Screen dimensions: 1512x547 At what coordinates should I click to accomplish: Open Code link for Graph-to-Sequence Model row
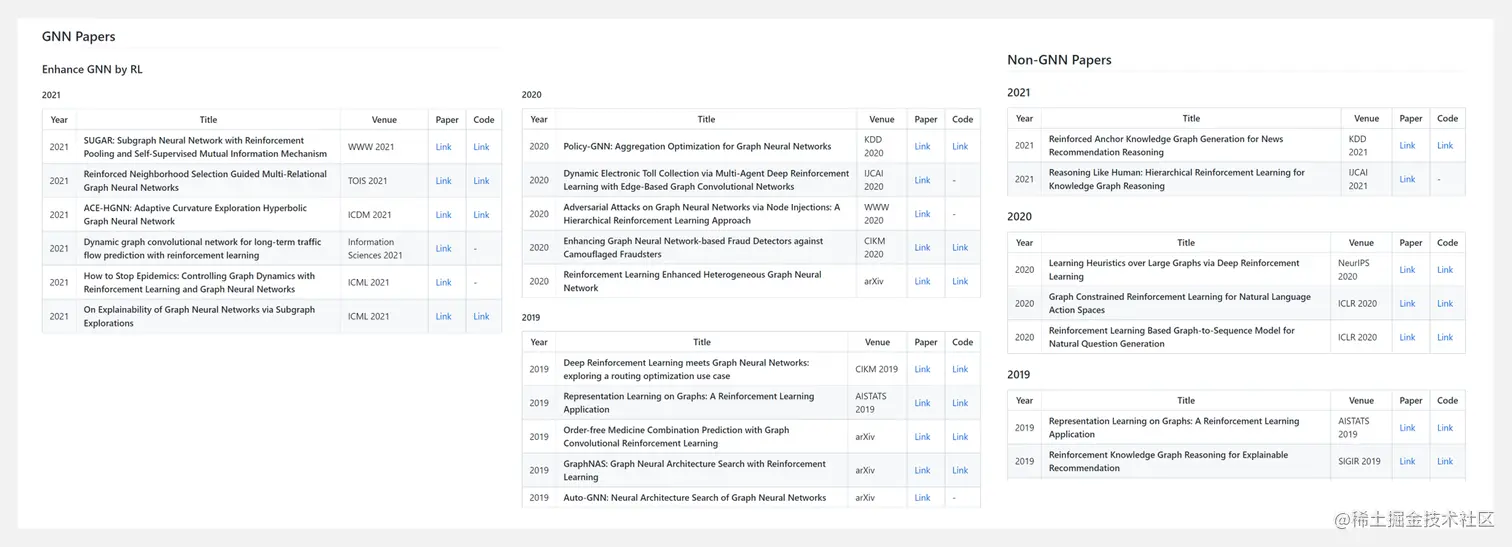point(1445,338)
